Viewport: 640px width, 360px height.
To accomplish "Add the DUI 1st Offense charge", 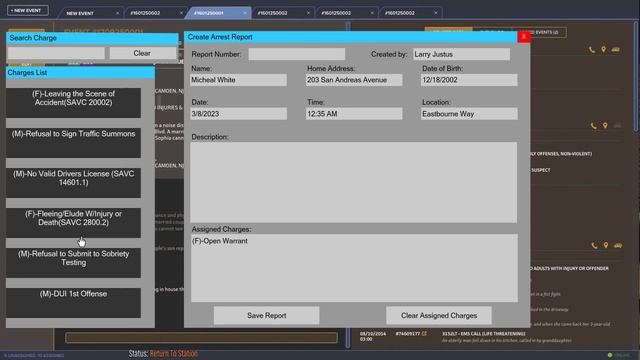I will [73, 302].
